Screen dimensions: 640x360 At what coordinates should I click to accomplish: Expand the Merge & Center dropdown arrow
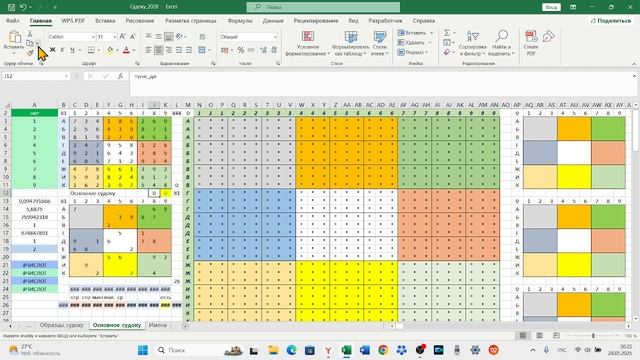coord(210,50)
